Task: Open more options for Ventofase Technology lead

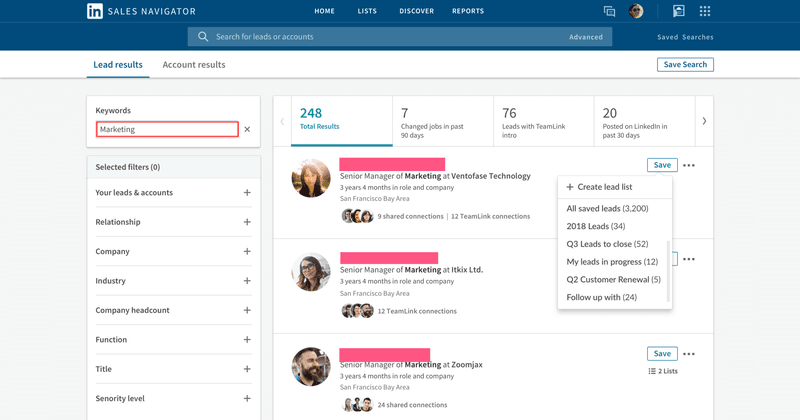Action: (689, 165)
